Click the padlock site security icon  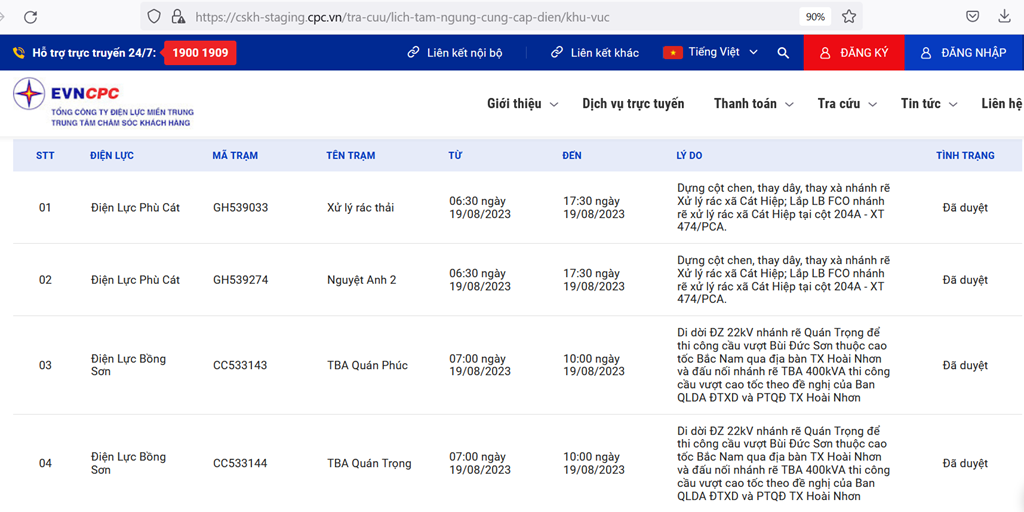177,17
